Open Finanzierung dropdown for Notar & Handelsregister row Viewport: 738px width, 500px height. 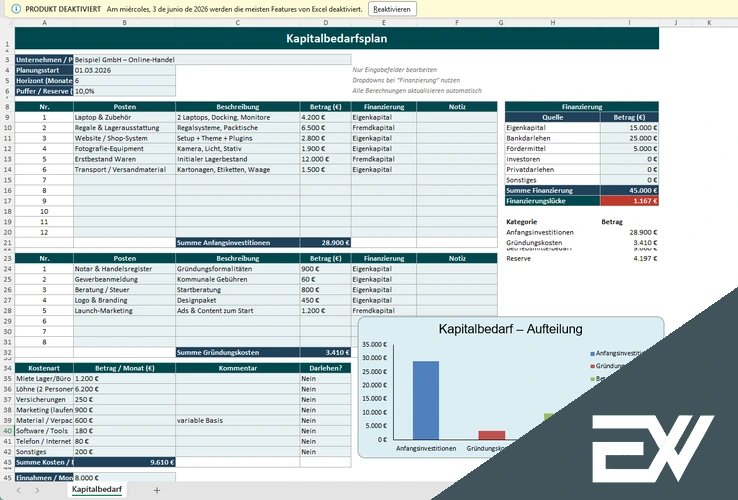pos(384,269)
